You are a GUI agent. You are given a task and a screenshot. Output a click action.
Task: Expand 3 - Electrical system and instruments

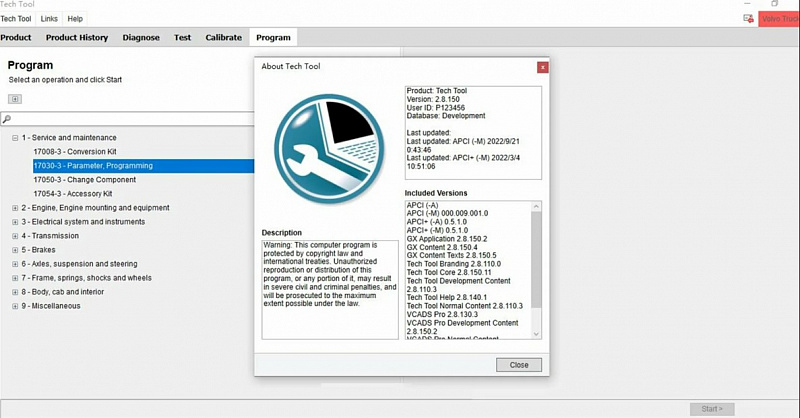click(x=15, y=222)
